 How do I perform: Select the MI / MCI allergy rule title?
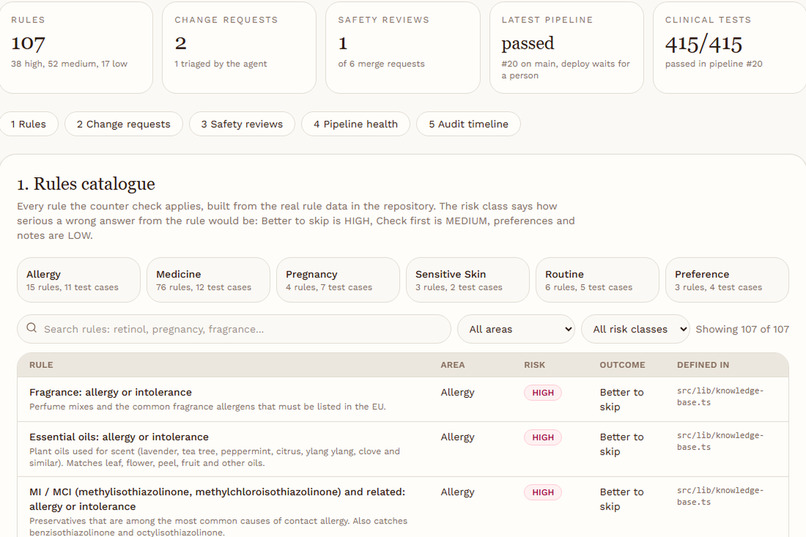(217, 499)
